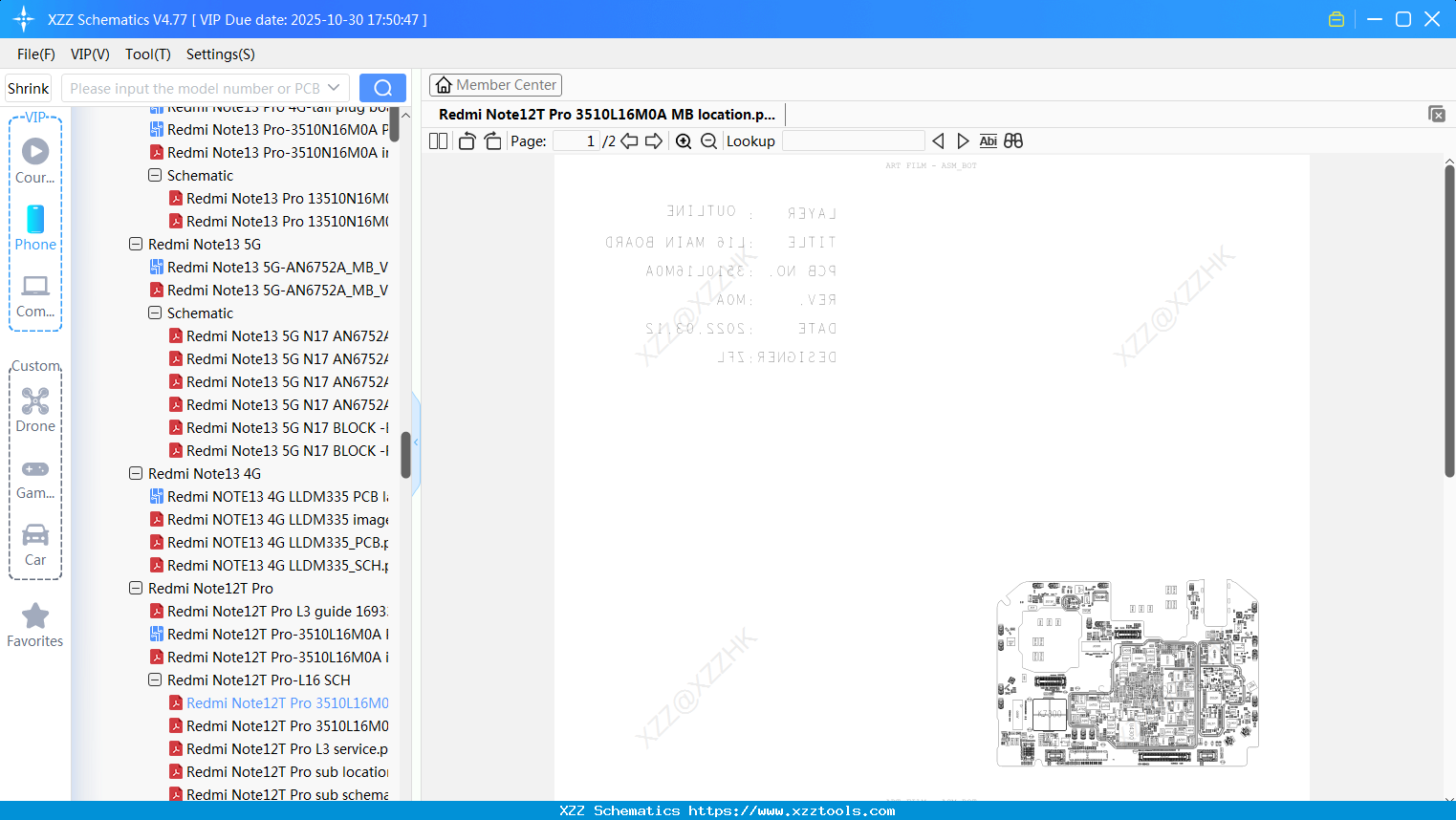Open the Redmi NOTE13 4G LLDM335_SCH.p file
This screenshot has width=1456, height=820.
tap(278, 566)
